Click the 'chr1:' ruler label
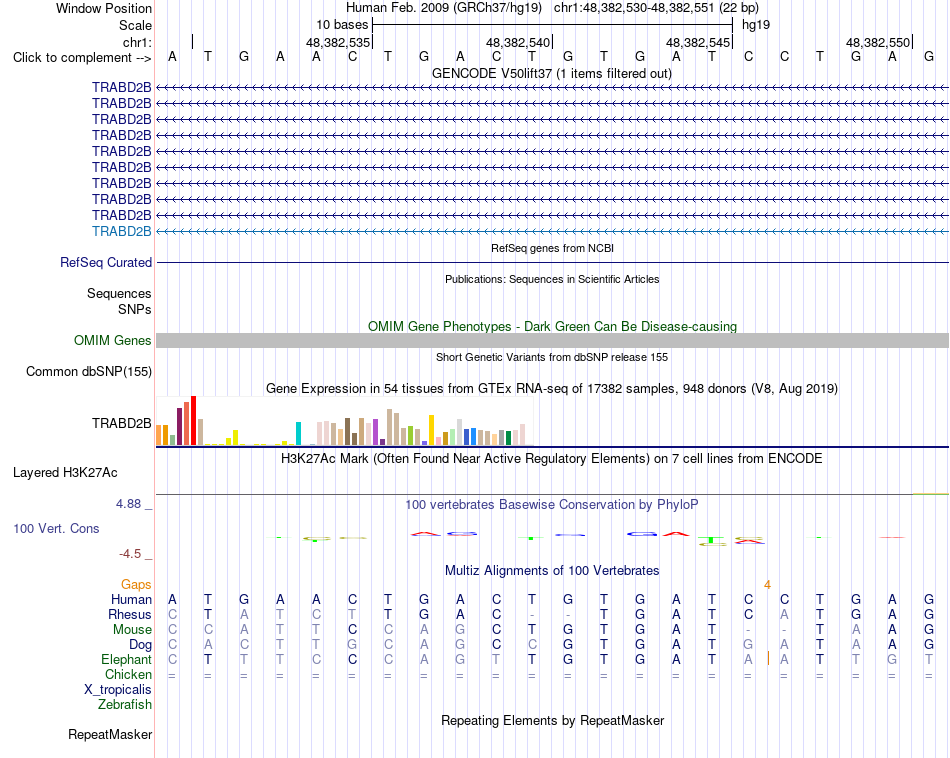The image size is (950, 758). (x=137, y=42)
